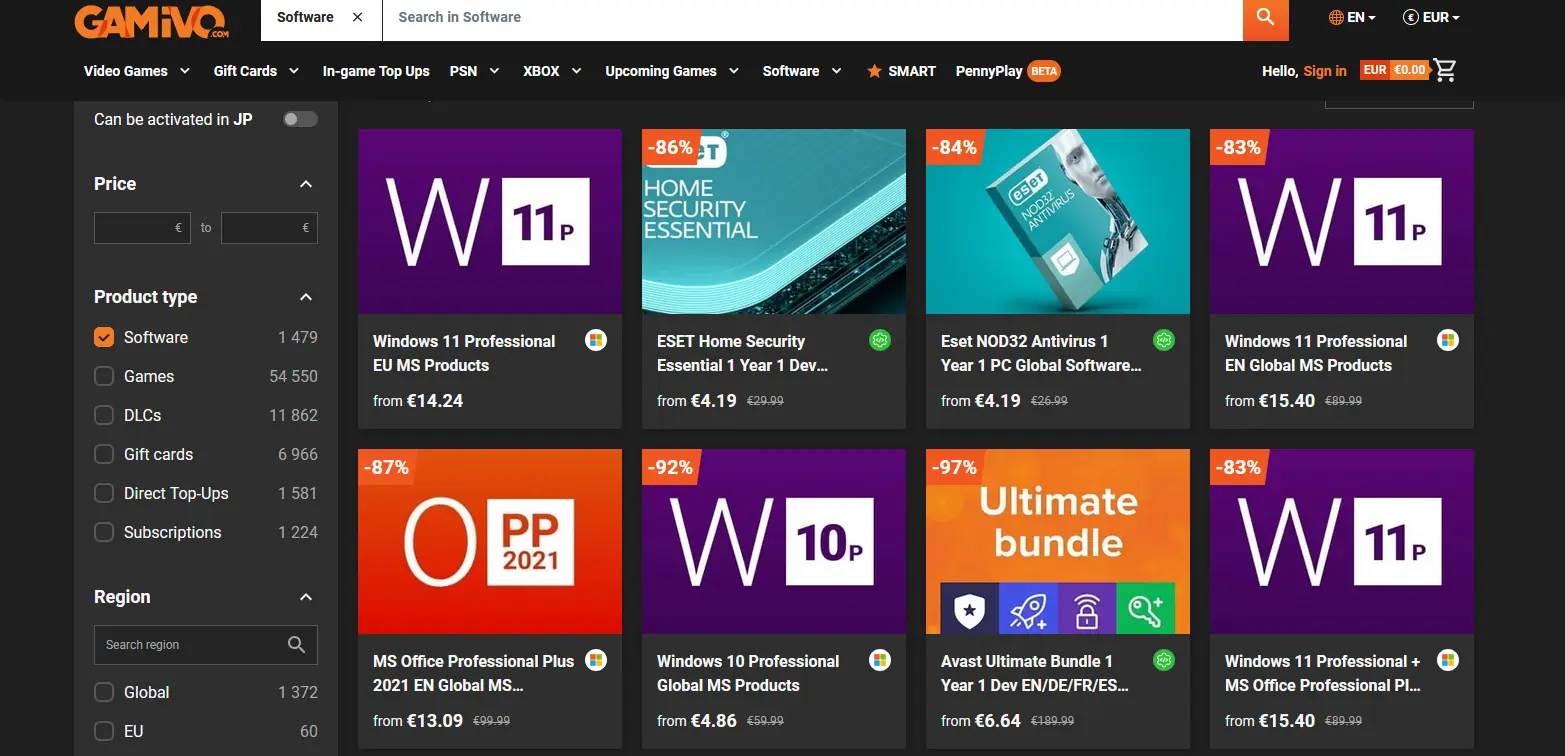Remove the Software search filter tag

point(358,17)
